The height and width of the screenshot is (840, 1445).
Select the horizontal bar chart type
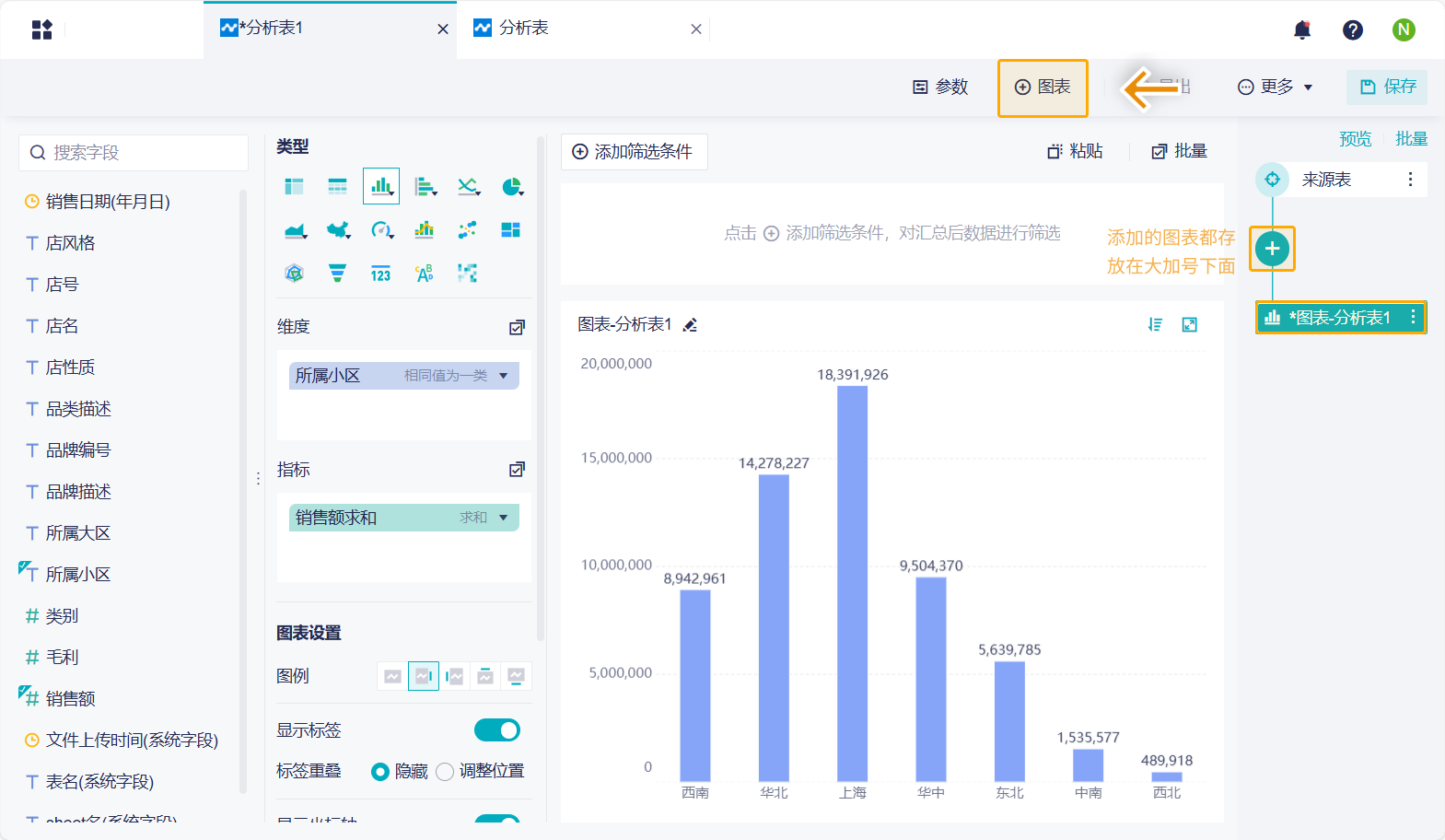(x=425, y=187)
